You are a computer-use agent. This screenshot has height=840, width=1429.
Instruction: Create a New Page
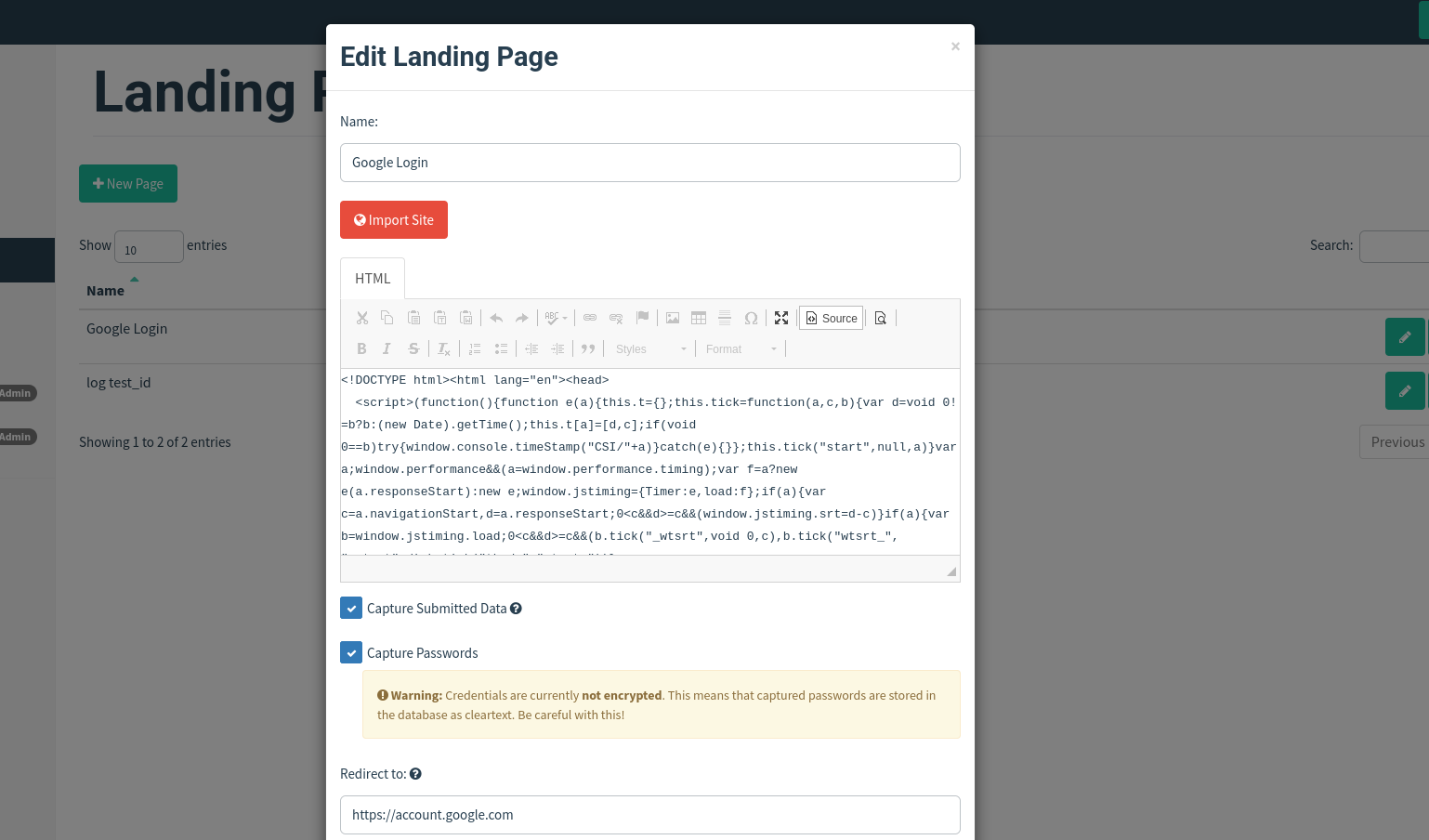tap(128, 183)
